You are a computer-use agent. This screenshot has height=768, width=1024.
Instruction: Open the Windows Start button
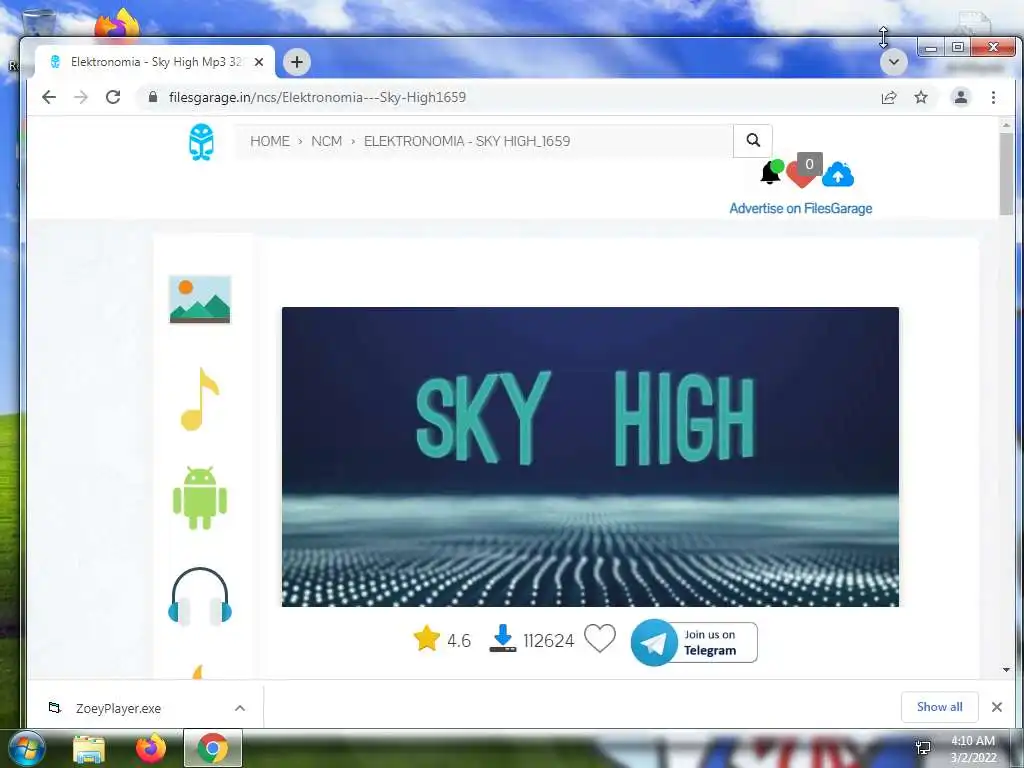tap(25, 749)
